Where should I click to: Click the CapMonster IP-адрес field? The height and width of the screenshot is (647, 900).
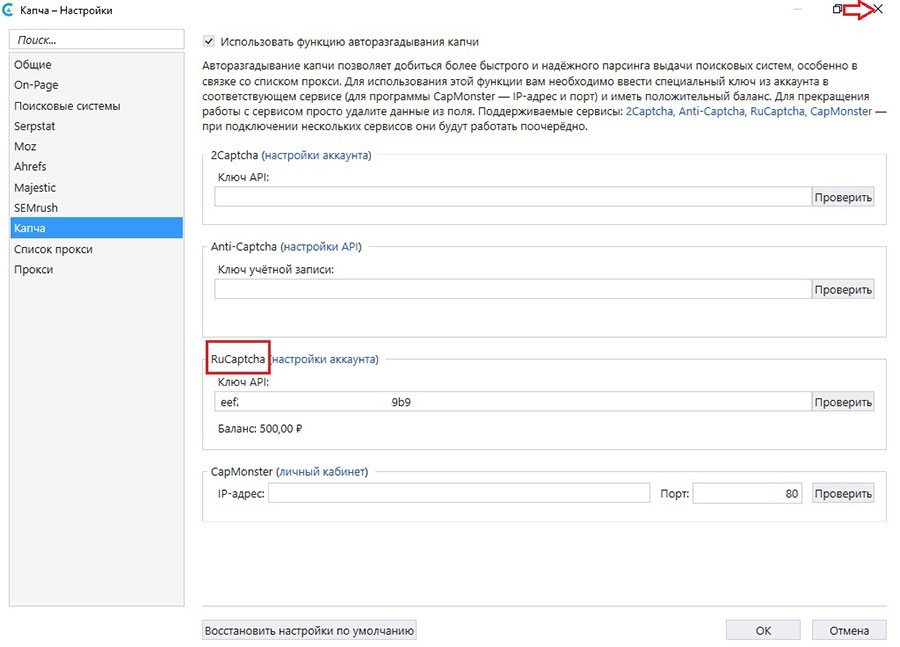pyautogui.click(x=459, y=493)
